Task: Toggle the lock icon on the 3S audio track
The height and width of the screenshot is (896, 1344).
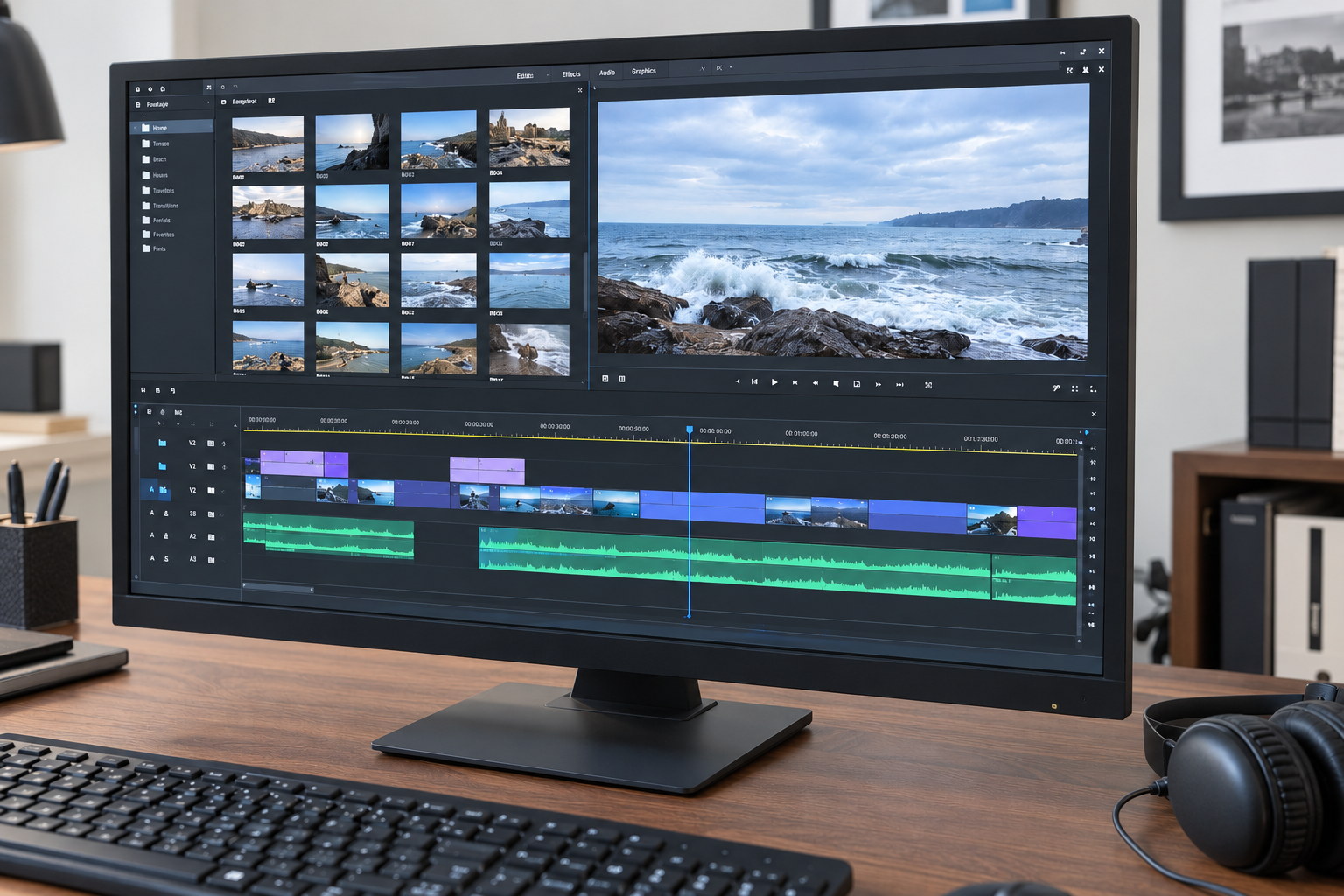Action: [166, 514]
